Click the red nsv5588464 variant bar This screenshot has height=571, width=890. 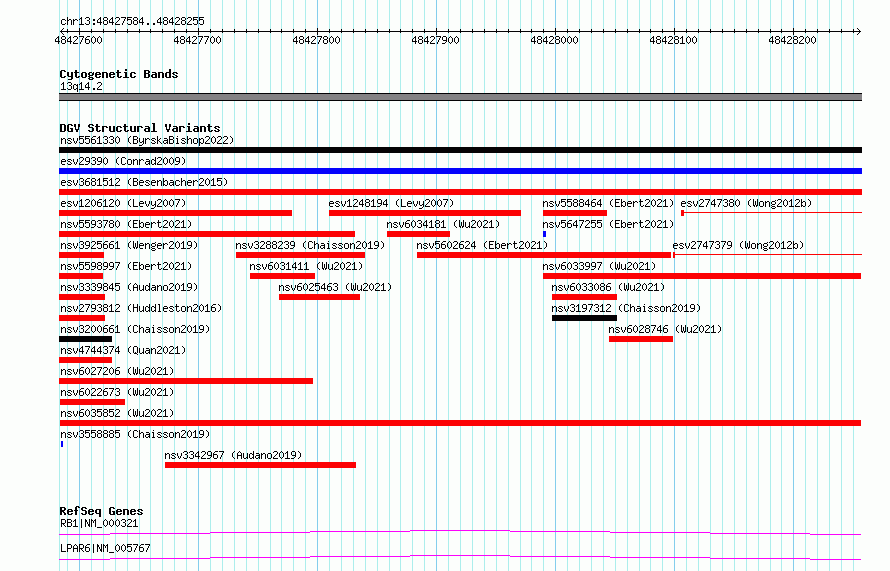point(575,213)
